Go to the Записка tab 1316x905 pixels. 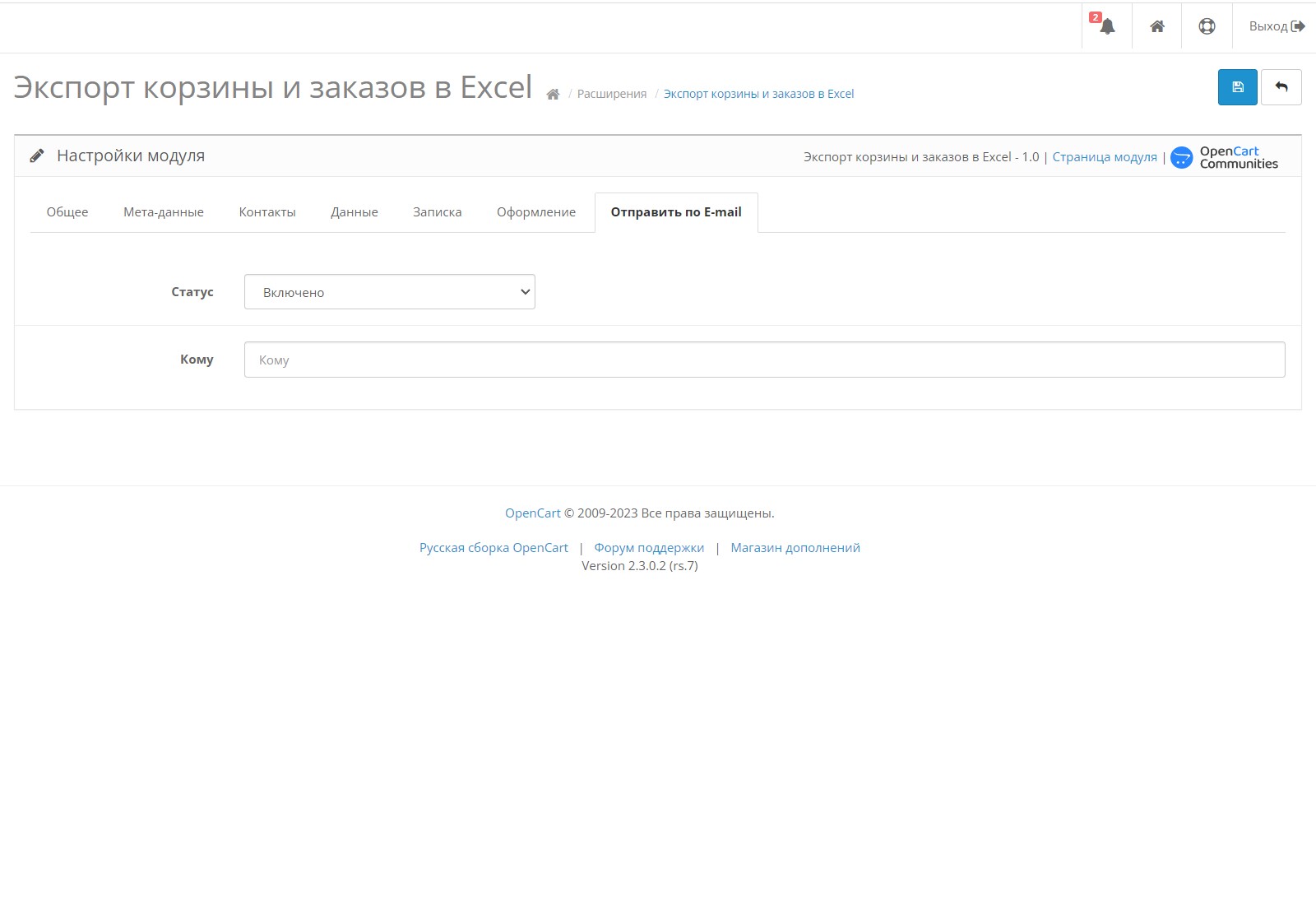pos(438,212)
